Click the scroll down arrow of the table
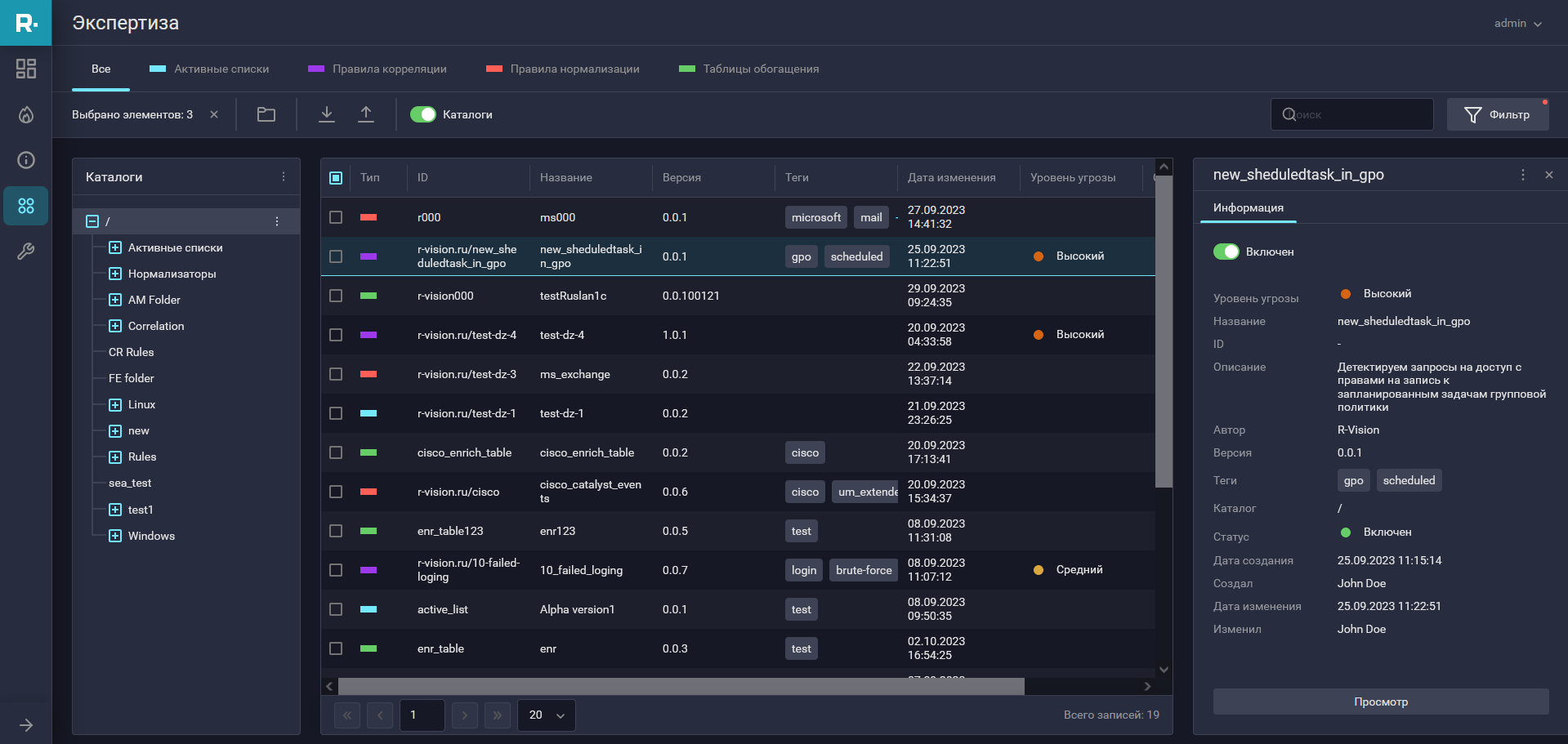This screenshot has height=744, width=1568. (x=1164, y=670)
